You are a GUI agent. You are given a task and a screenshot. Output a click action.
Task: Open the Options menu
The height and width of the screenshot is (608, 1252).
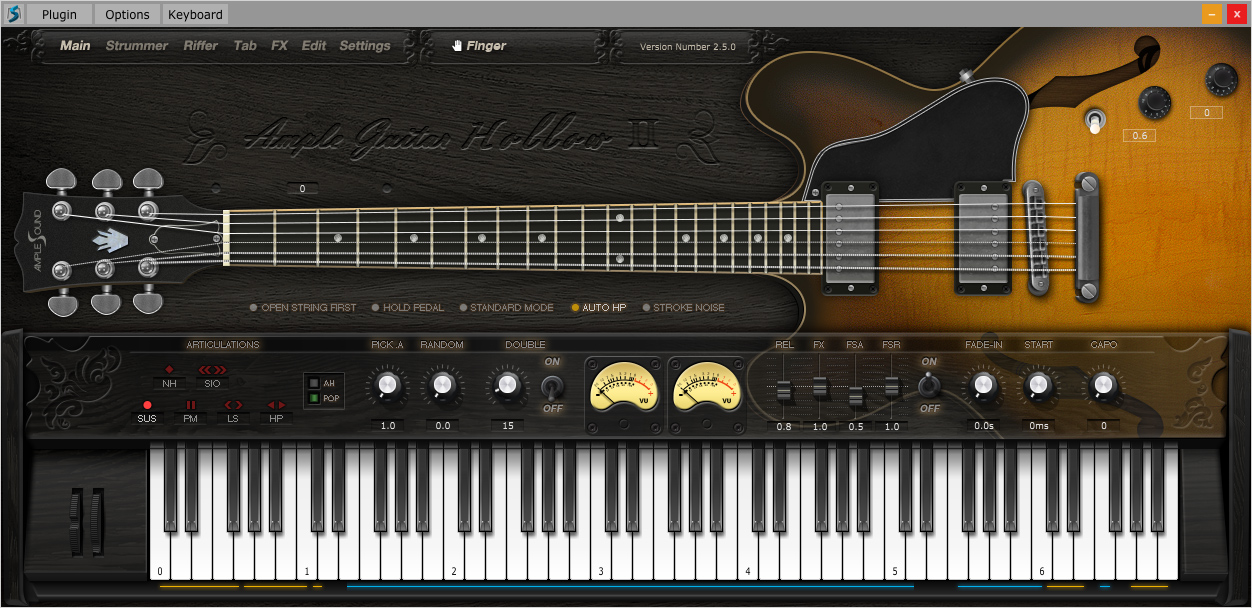(126, 14)
